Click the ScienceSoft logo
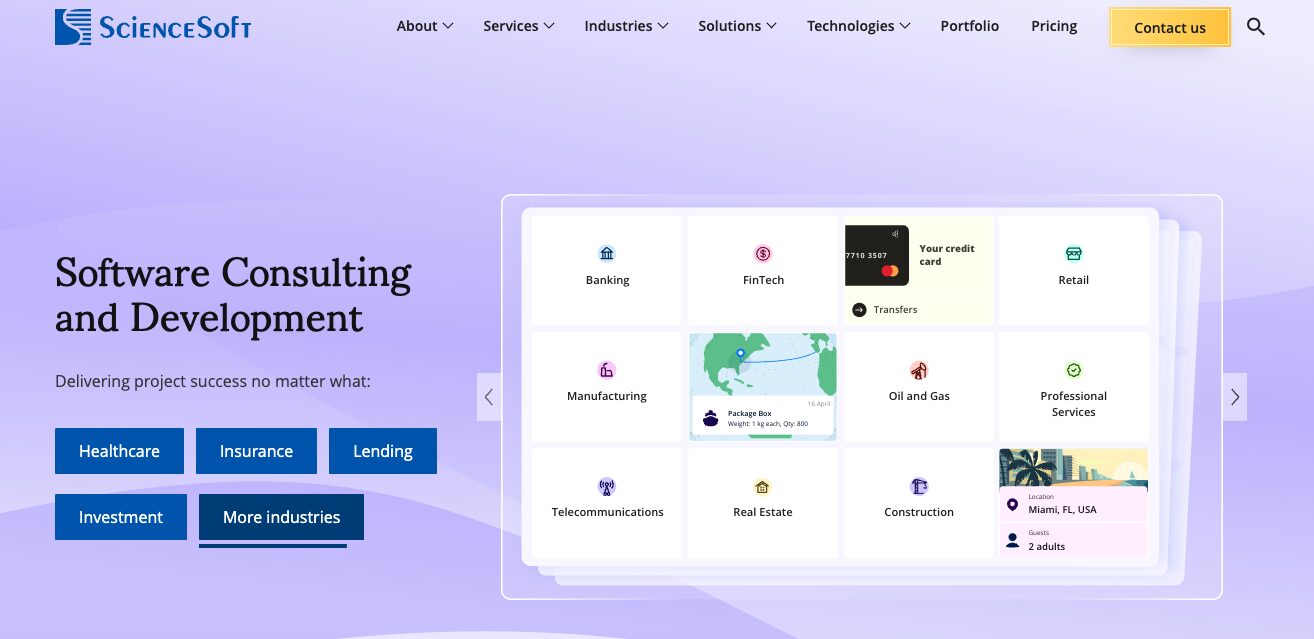The width and height of the screenshot is (1314, 639). tap(153, 27)
